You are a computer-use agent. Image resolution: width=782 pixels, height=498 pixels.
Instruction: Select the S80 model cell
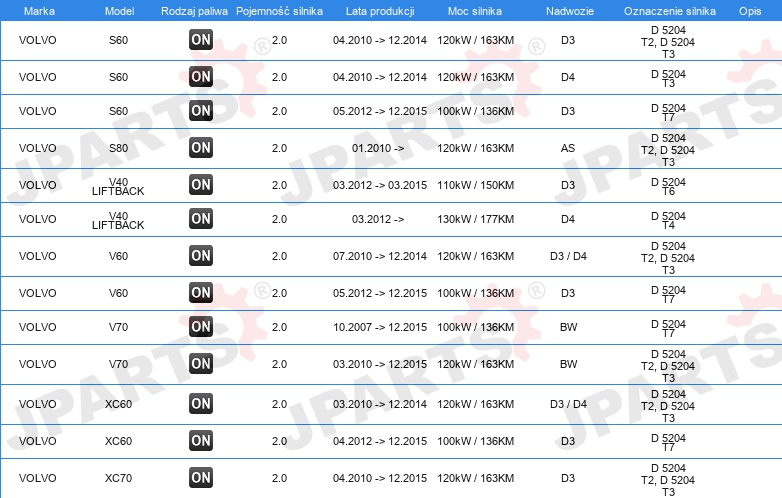click(x=119, y=148)
